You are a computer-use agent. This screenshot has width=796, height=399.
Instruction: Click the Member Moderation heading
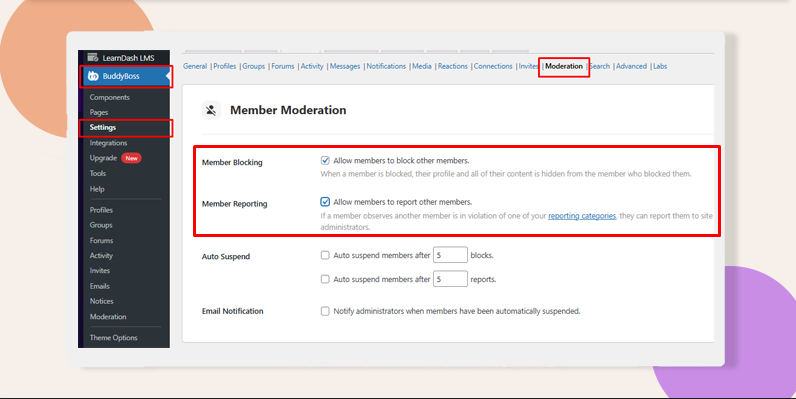(288, 110)
